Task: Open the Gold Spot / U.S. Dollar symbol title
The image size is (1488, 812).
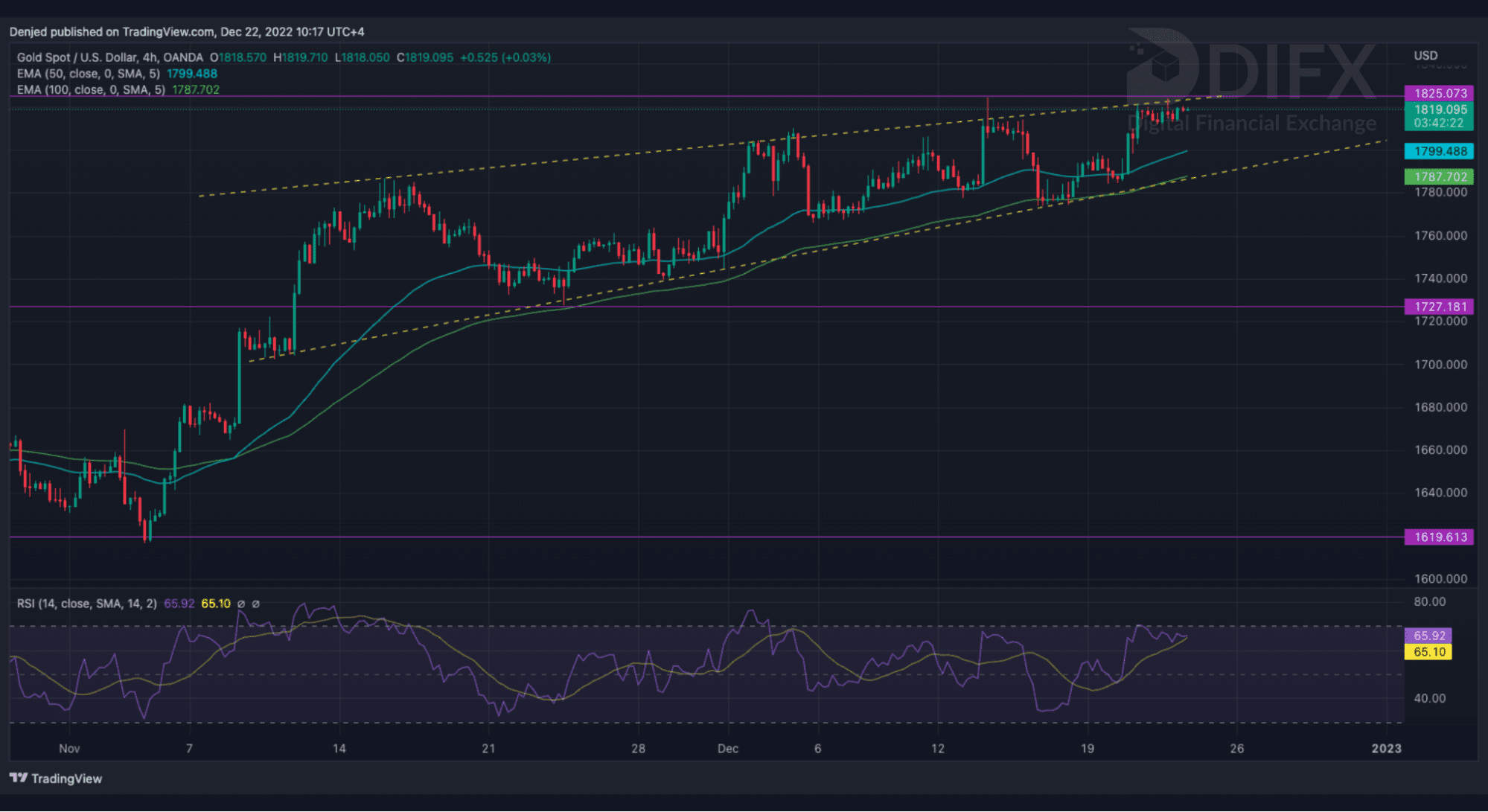Action: coord(109,57)
